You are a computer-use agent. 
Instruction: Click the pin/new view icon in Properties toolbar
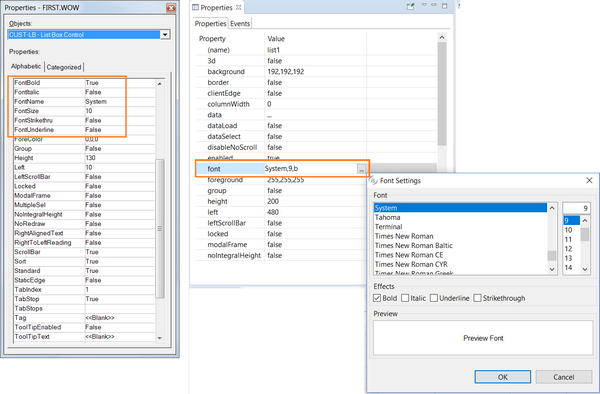pyautogui.click(x=410, y=7)
